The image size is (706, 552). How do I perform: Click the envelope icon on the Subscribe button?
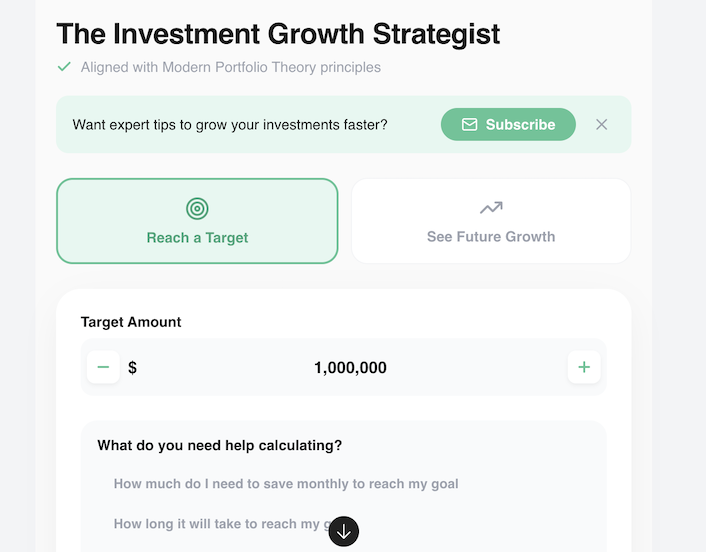point(469,125)
